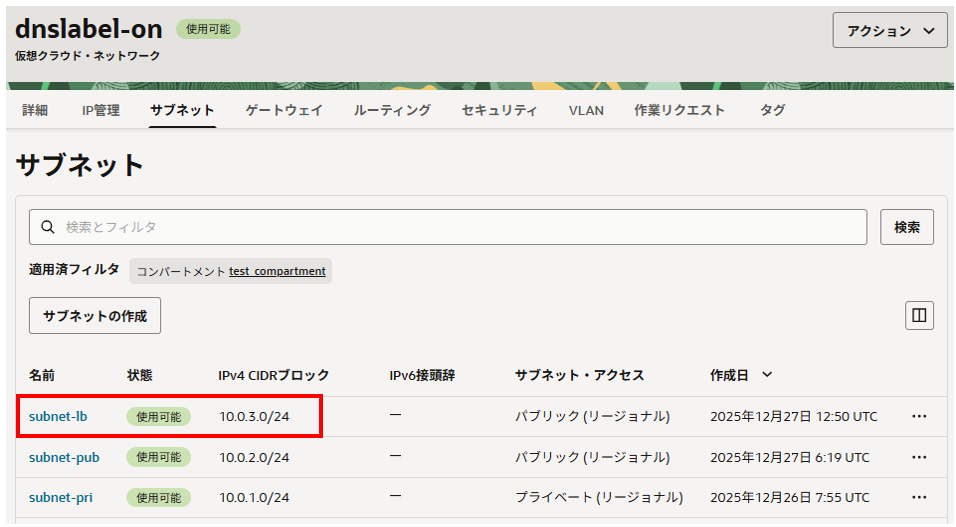Click the magnifier icon in search field
The image size is (956, 527).
(47, 227)
